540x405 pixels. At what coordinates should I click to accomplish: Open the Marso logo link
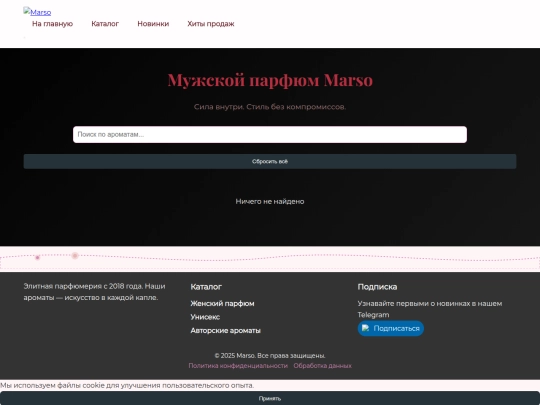[x=37, y=12]
